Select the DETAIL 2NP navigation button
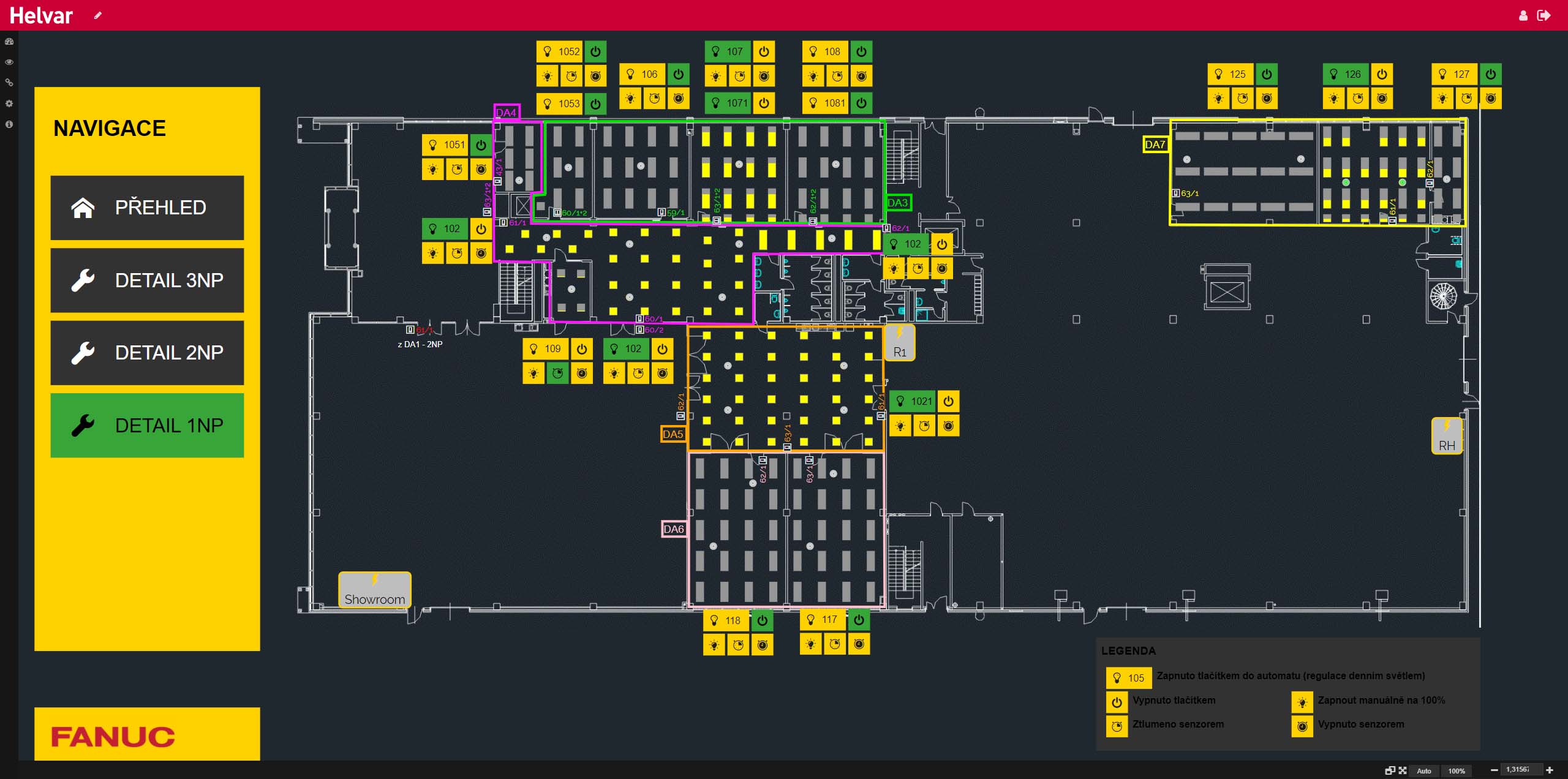This screenshot has width=1568, height=779. coord(147,353)
